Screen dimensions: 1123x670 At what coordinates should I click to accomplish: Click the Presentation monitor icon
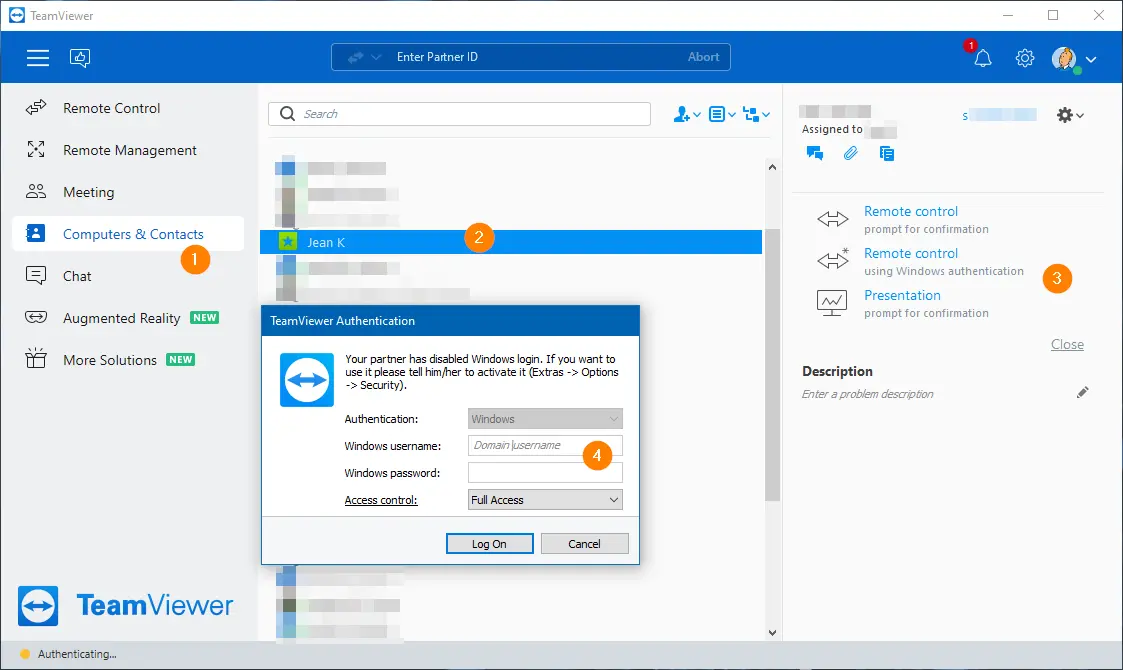click(832, 303)
